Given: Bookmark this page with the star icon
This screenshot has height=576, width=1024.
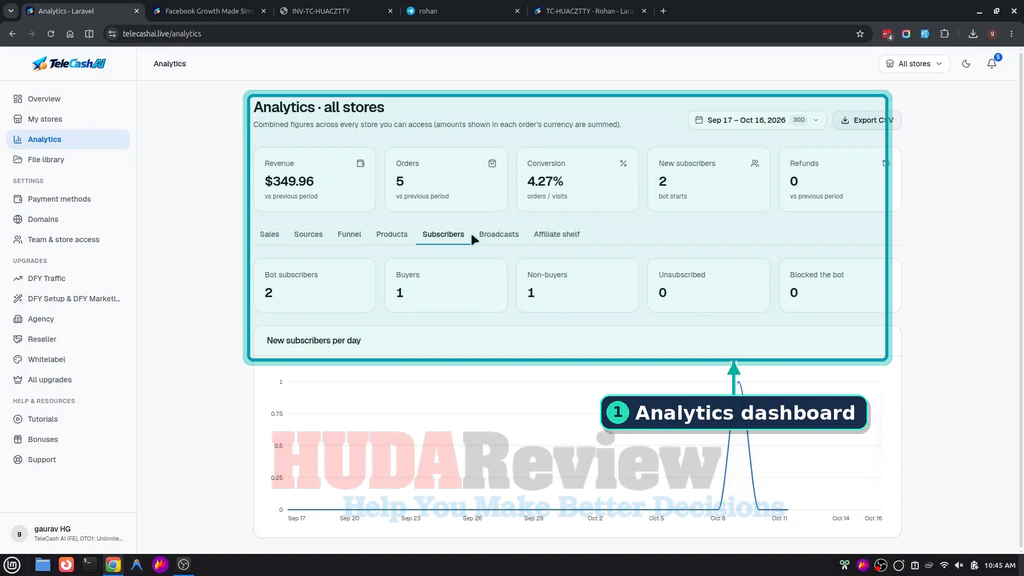Looking at the screenshot, I should coord(860,34).
